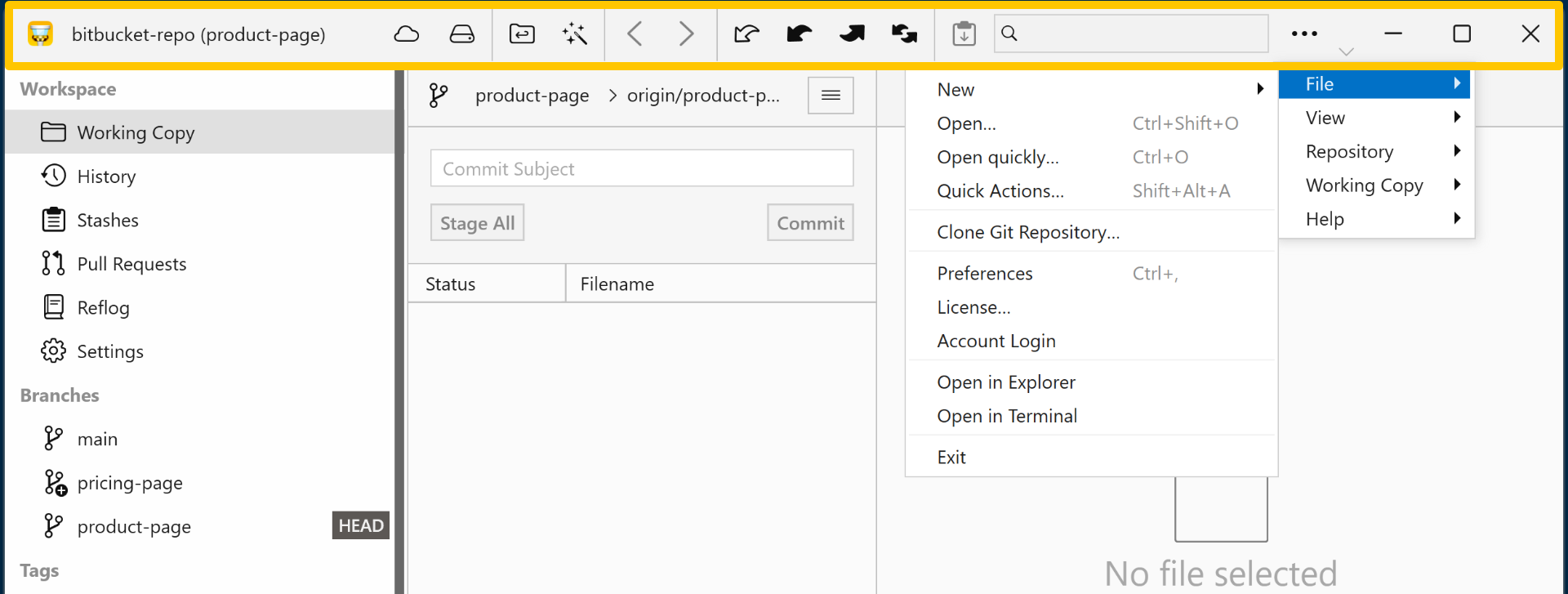Choose Clone Git Repository from menu
The width and height of the screenshot is (1568, 594).
[1028, 233]
